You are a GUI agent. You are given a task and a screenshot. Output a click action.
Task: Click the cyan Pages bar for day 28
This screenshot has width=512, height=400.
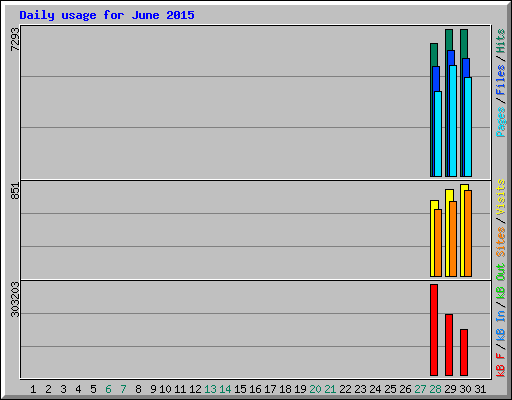(x=438, y=134)
